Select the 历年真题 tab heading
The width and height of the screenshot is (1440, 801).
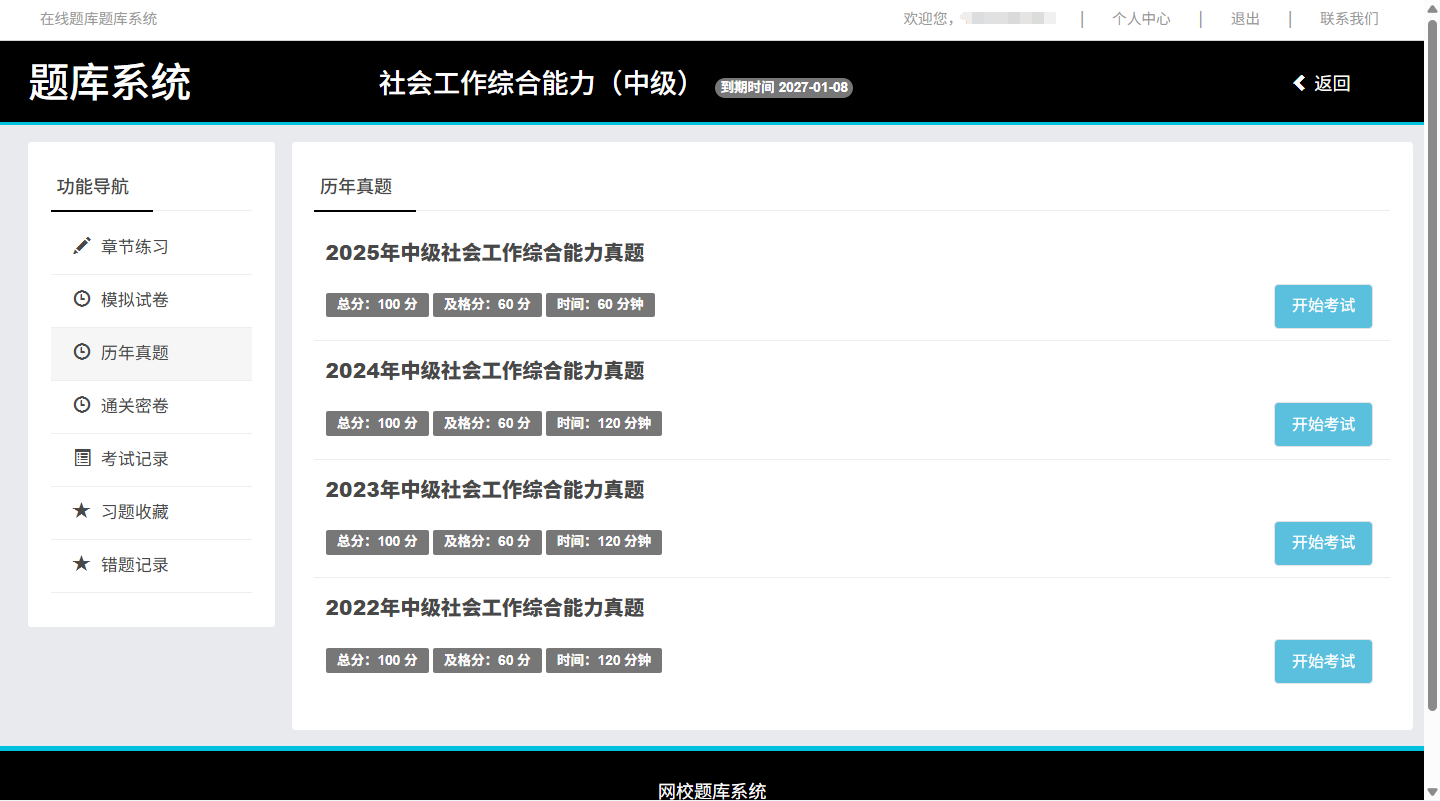click(x=356, y=186)
